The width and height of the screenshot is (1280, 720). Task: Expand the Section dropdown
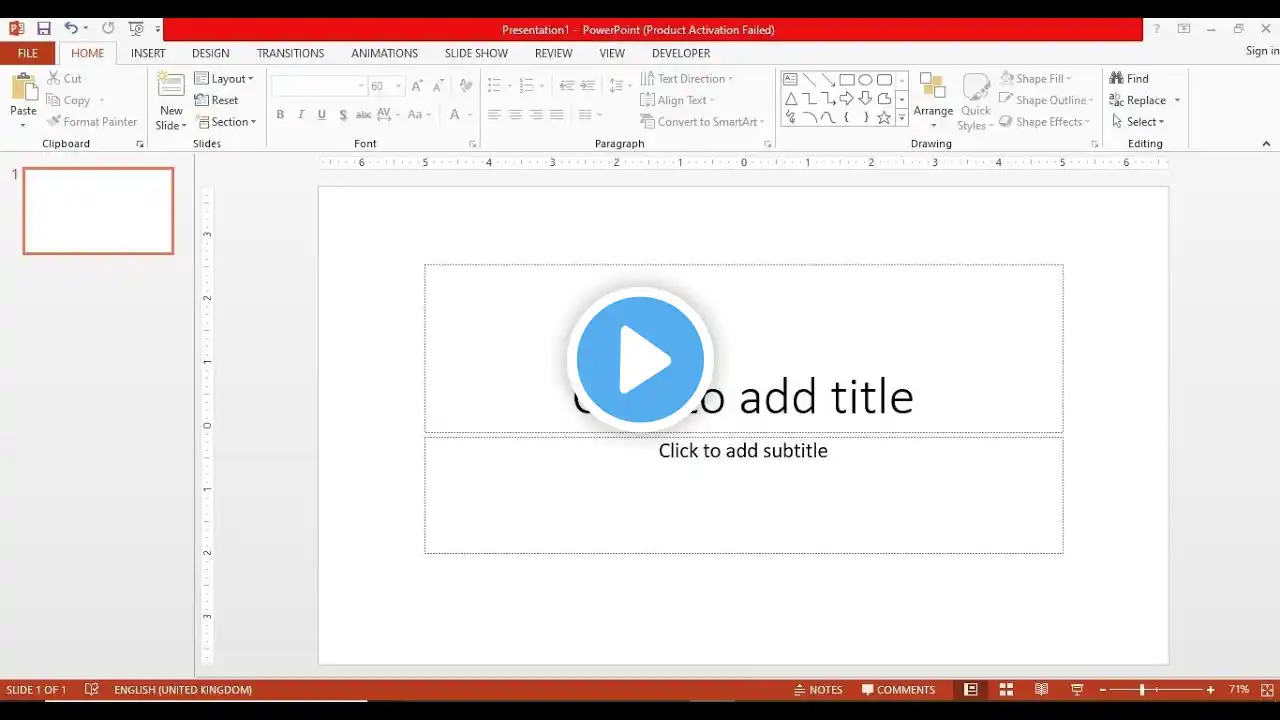point(225,122)
